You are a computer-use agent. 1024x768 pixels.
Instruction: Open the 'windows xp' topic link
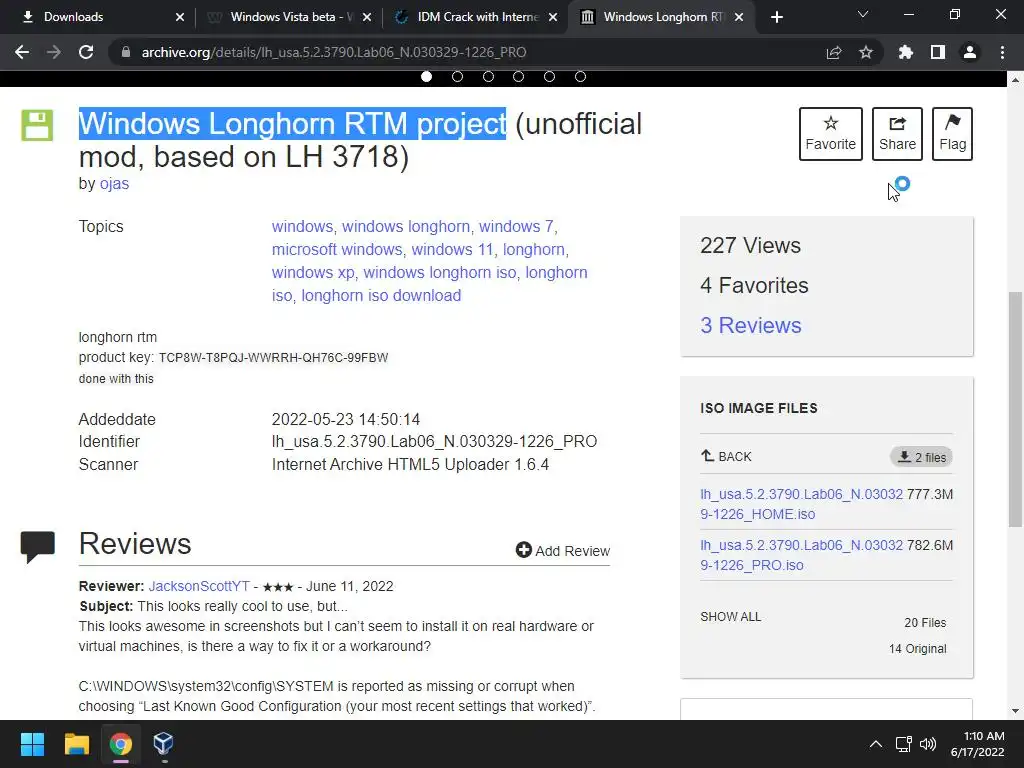point(313,272)
